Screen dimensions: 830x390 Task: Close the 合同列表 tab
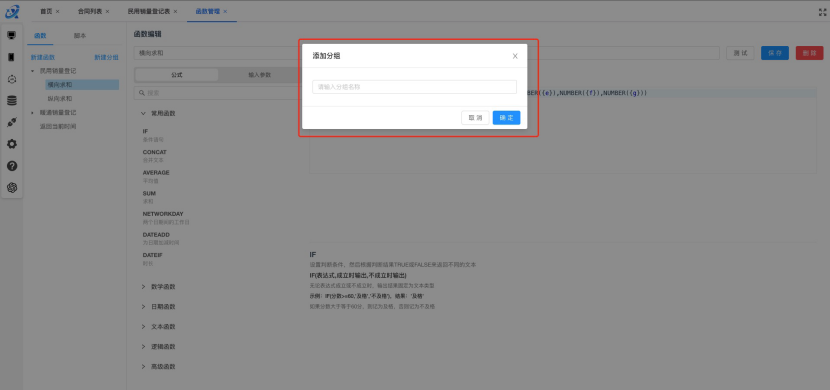tap(107, 11)
